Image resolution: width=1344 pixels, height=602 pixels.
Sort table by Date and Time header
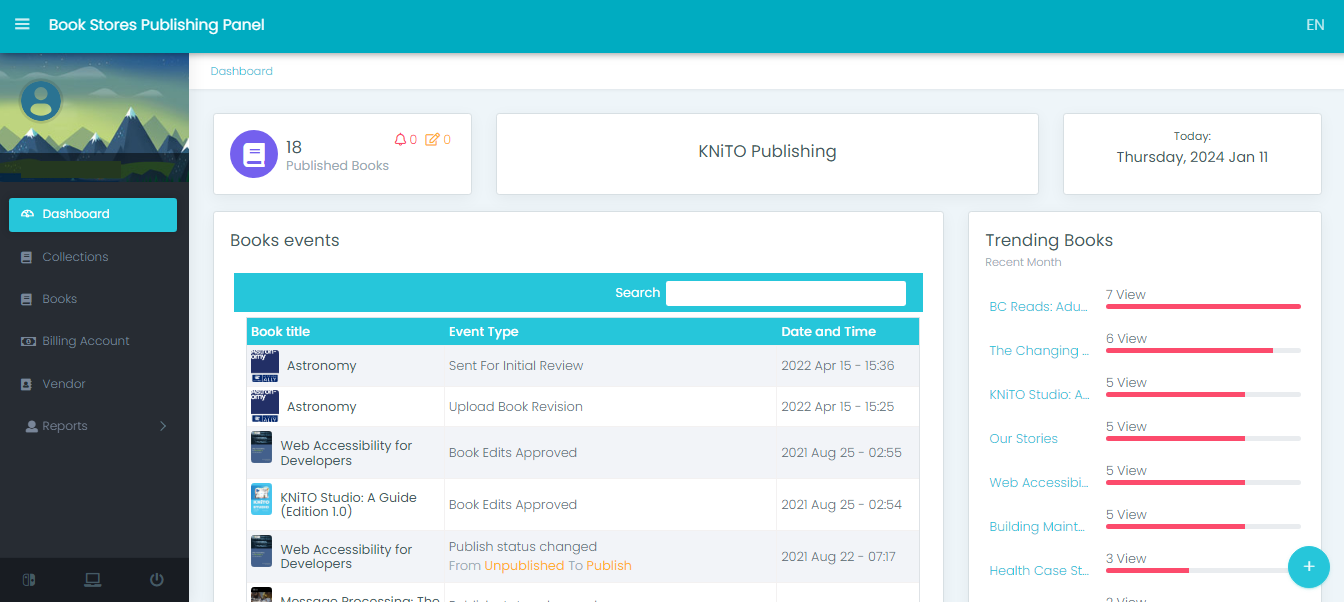(x=828, y=332)
